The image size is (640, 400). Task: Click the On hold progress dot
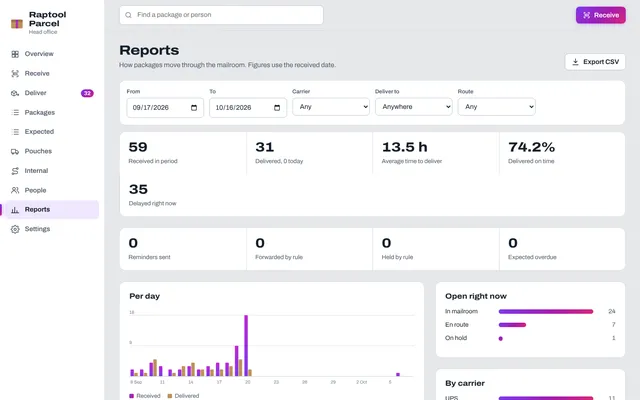click(501, 338)
